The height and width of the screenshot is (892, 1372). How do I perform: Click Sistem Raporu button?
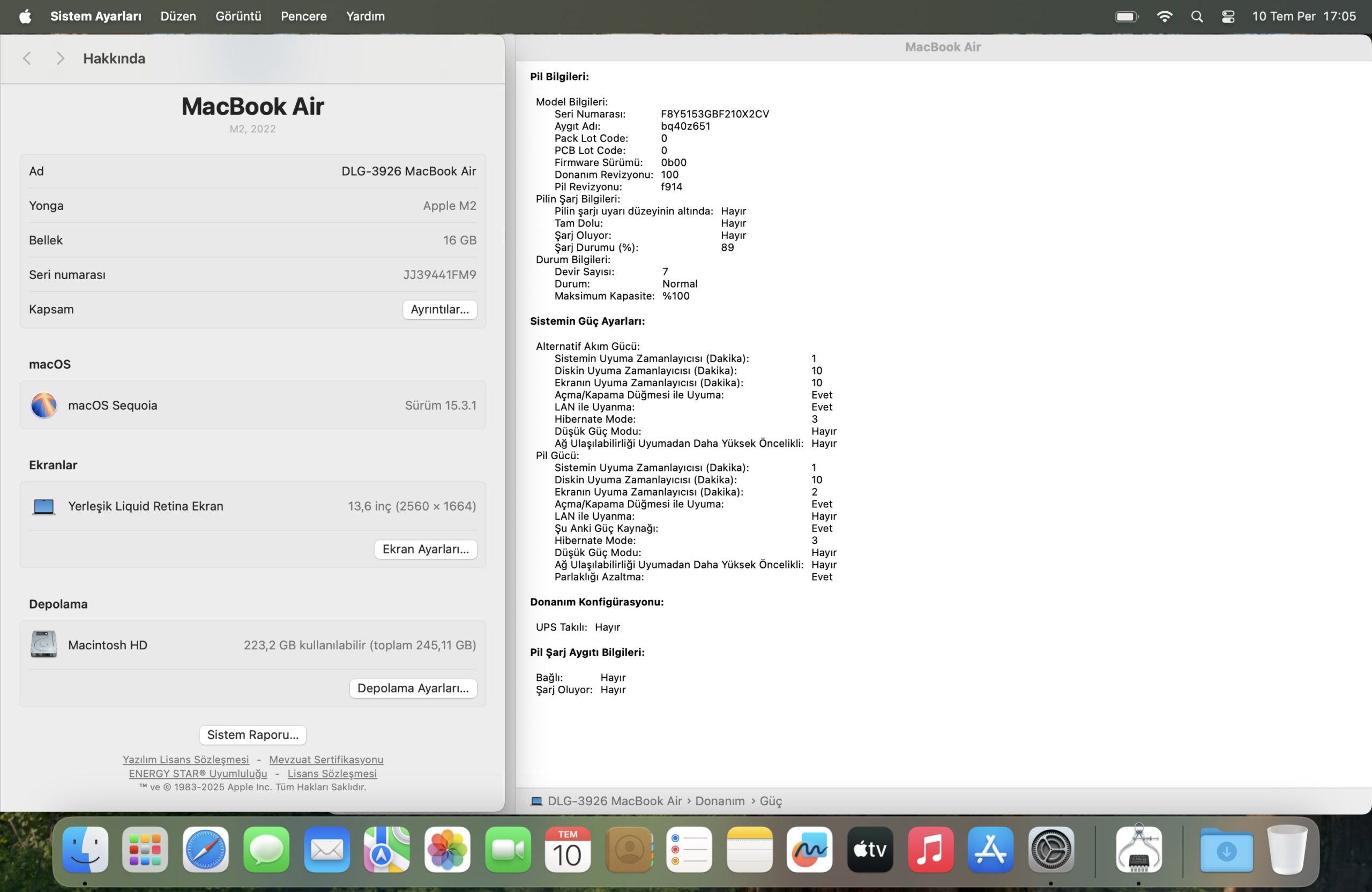click(252, 734)
